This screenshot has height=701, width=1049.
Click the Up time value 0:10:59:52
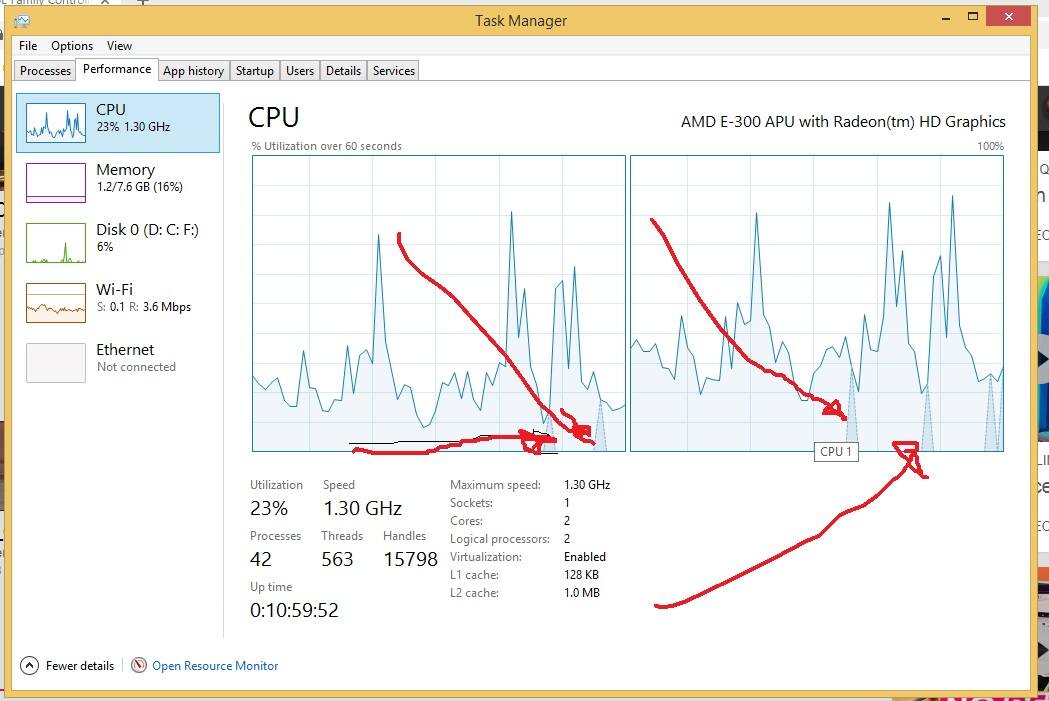click(x=294, y=610)
